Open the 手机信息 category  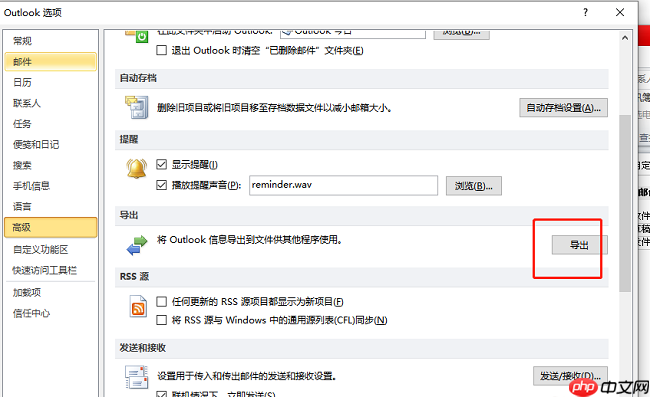click(32, 186)
